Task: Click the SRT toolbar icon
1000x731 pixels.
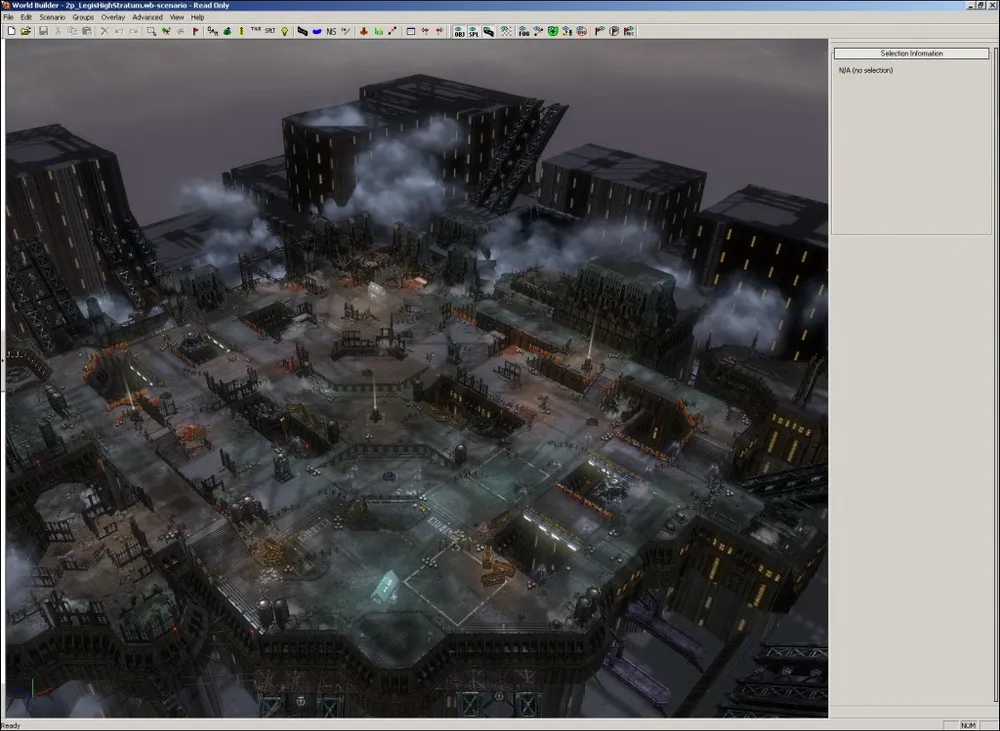Action: [x=270, y=31]
